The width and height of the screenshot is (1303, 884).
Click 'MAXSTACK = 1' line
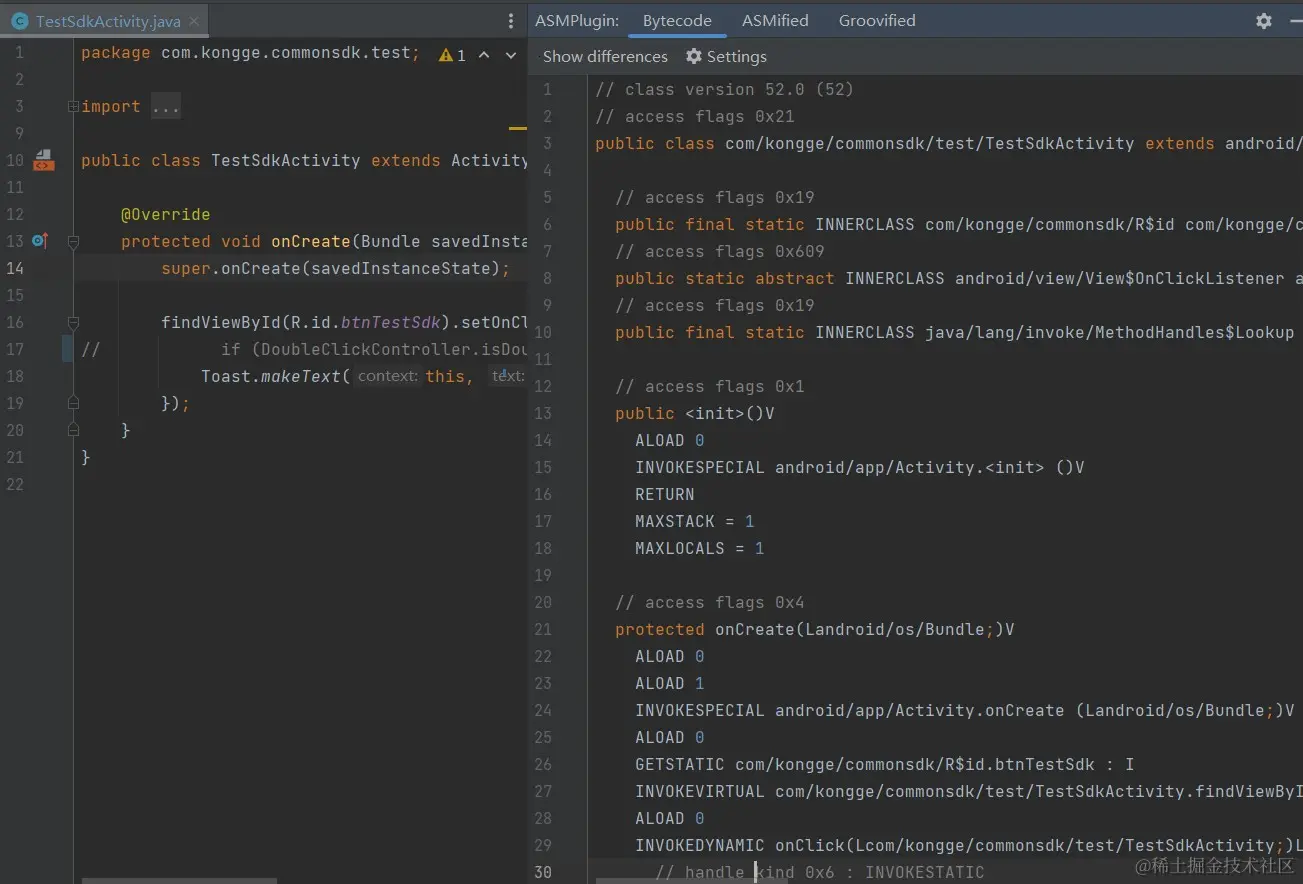click(695, 521)
